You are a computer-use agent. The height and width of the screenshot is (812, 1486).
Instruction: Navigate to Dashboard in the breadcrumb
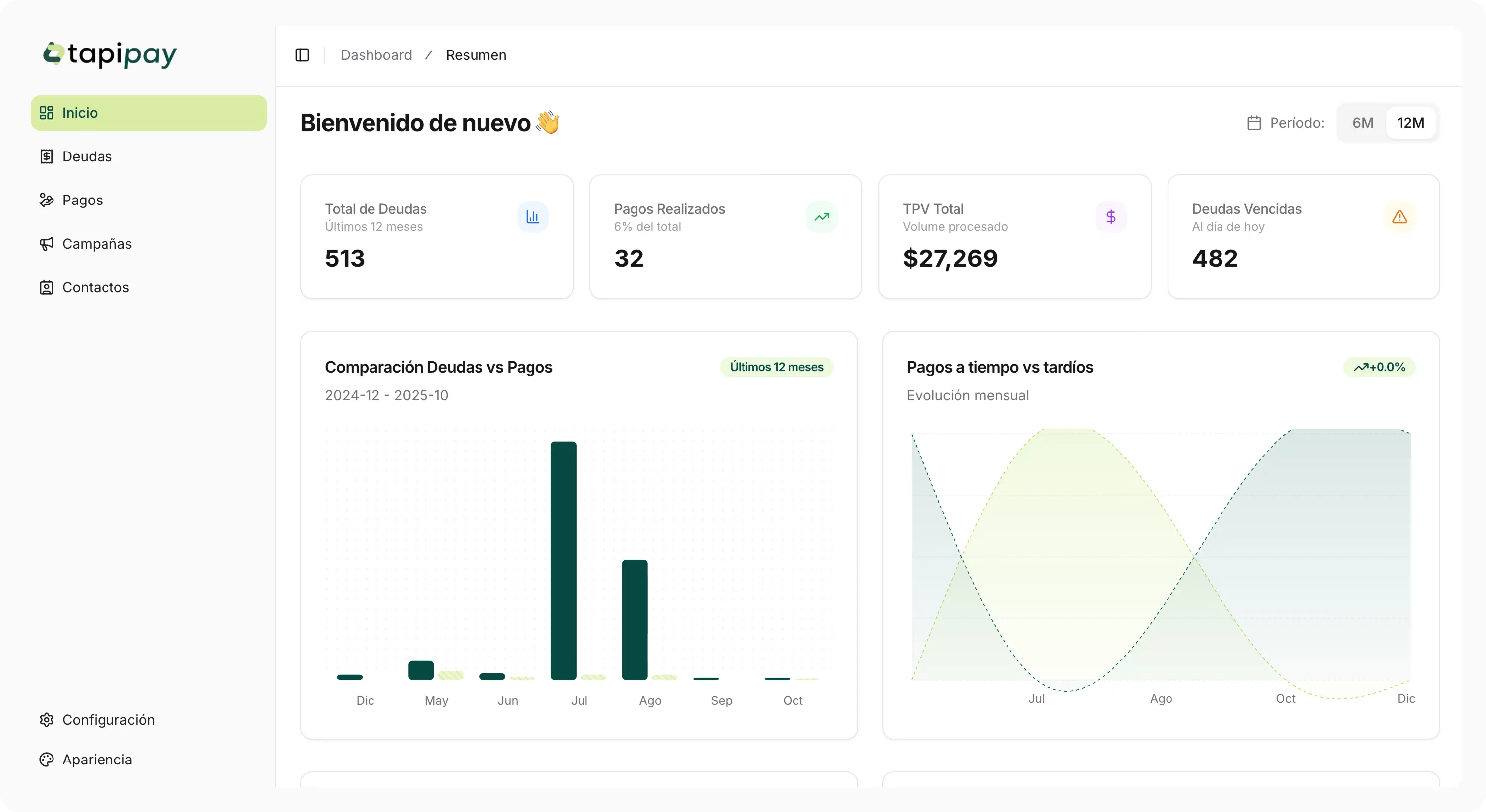[x=376, y=55]
